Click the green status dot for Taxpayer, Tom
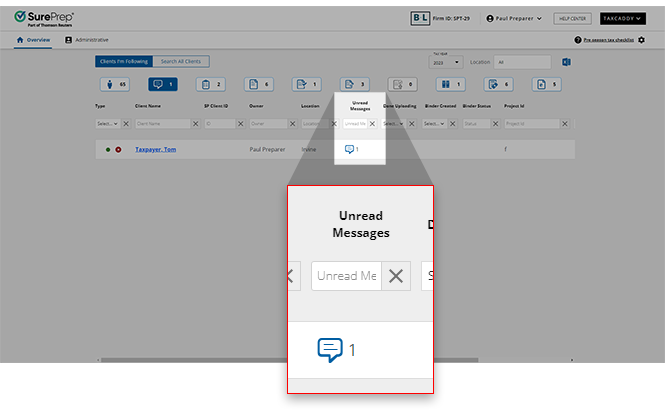This screenshot has height=411, width=665. point(108,149)
